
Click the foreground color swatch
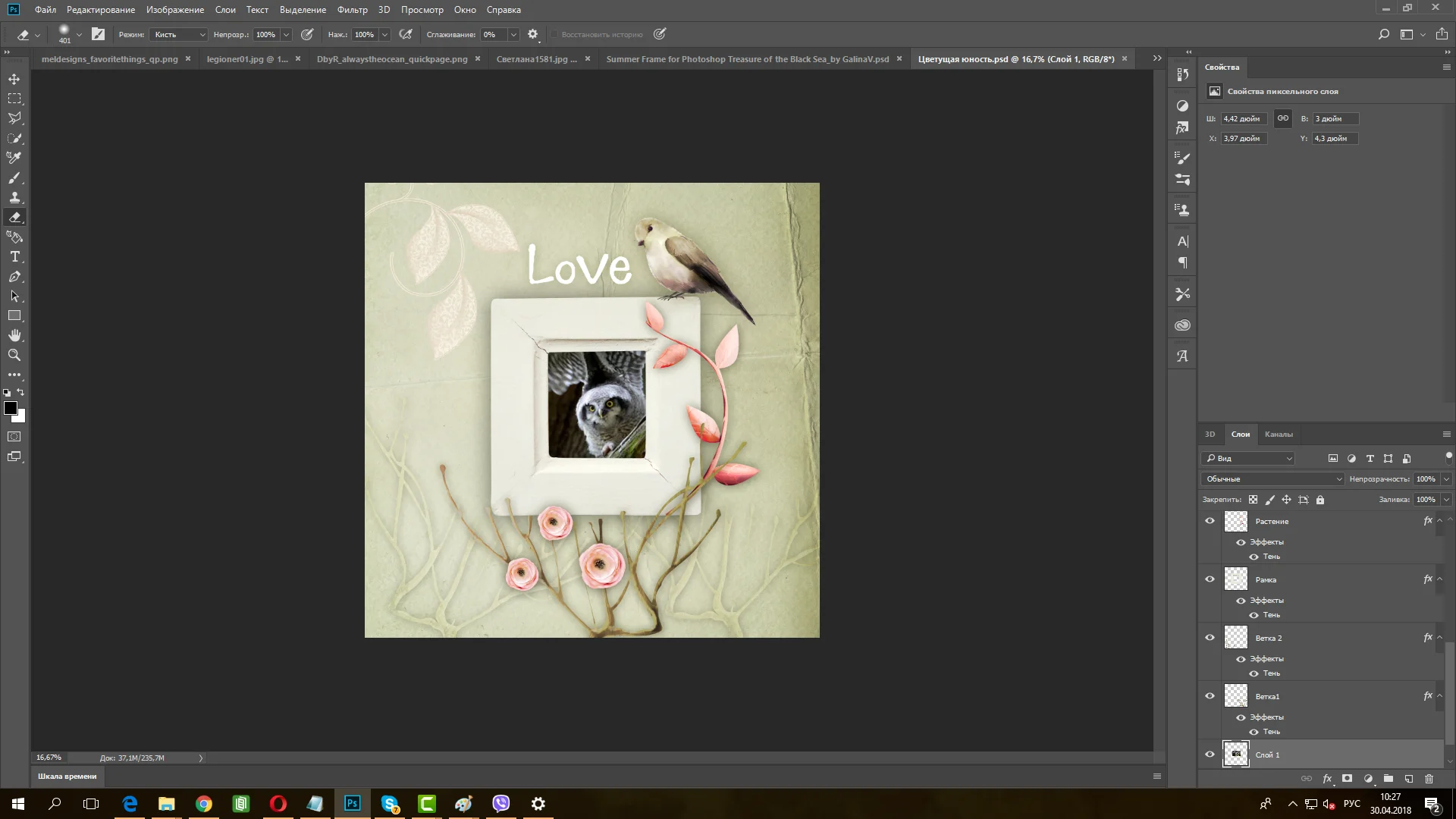pyautogui.click(x=11, y=409)
